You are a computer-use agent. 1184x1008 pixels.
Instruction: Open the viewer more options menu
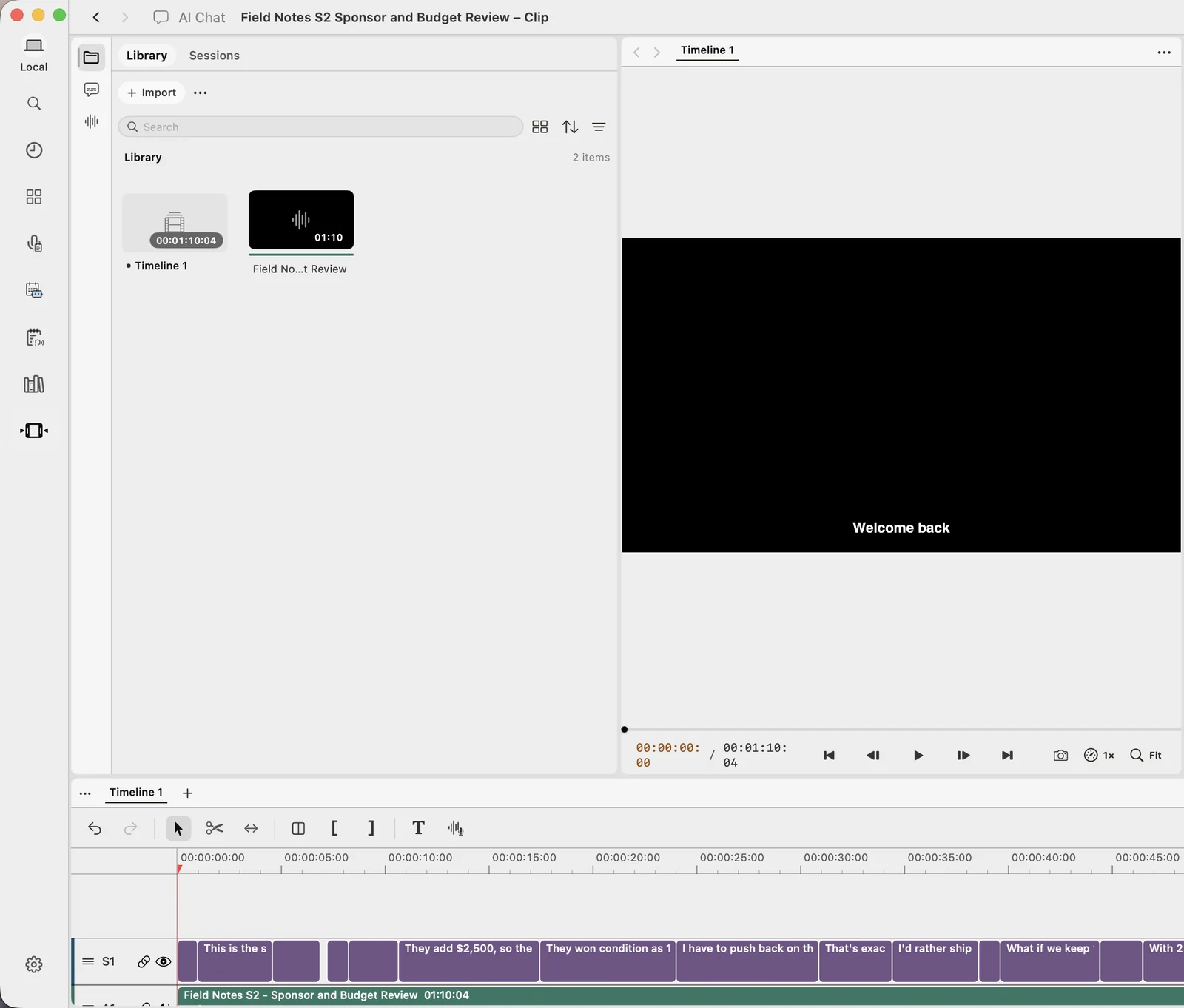[x=1164, y=53]
